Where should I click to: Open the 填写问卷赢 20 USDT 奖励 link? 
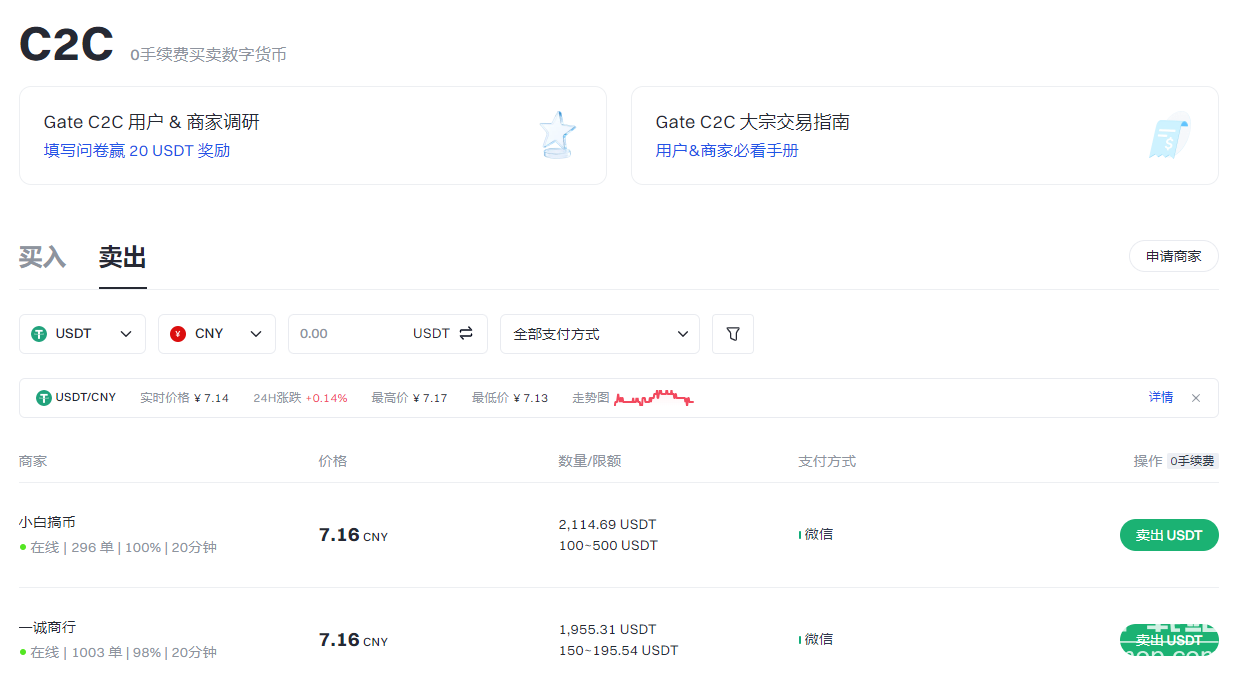pos(137,151)
